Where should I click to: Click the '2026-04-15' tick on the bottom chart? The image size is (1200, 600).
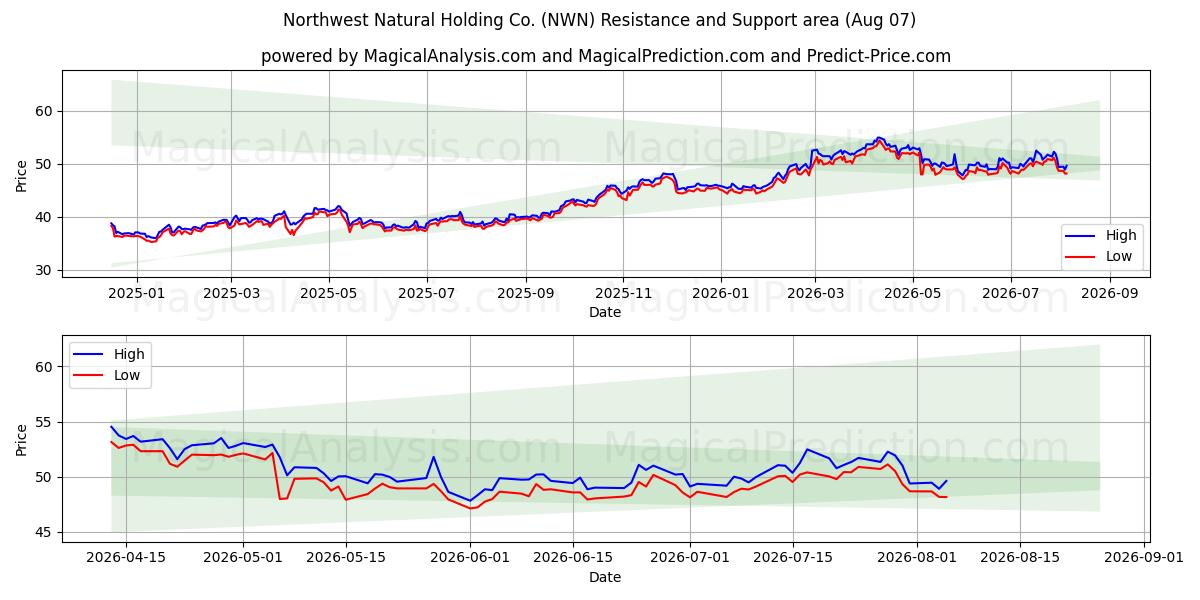[x=126, y=559]
